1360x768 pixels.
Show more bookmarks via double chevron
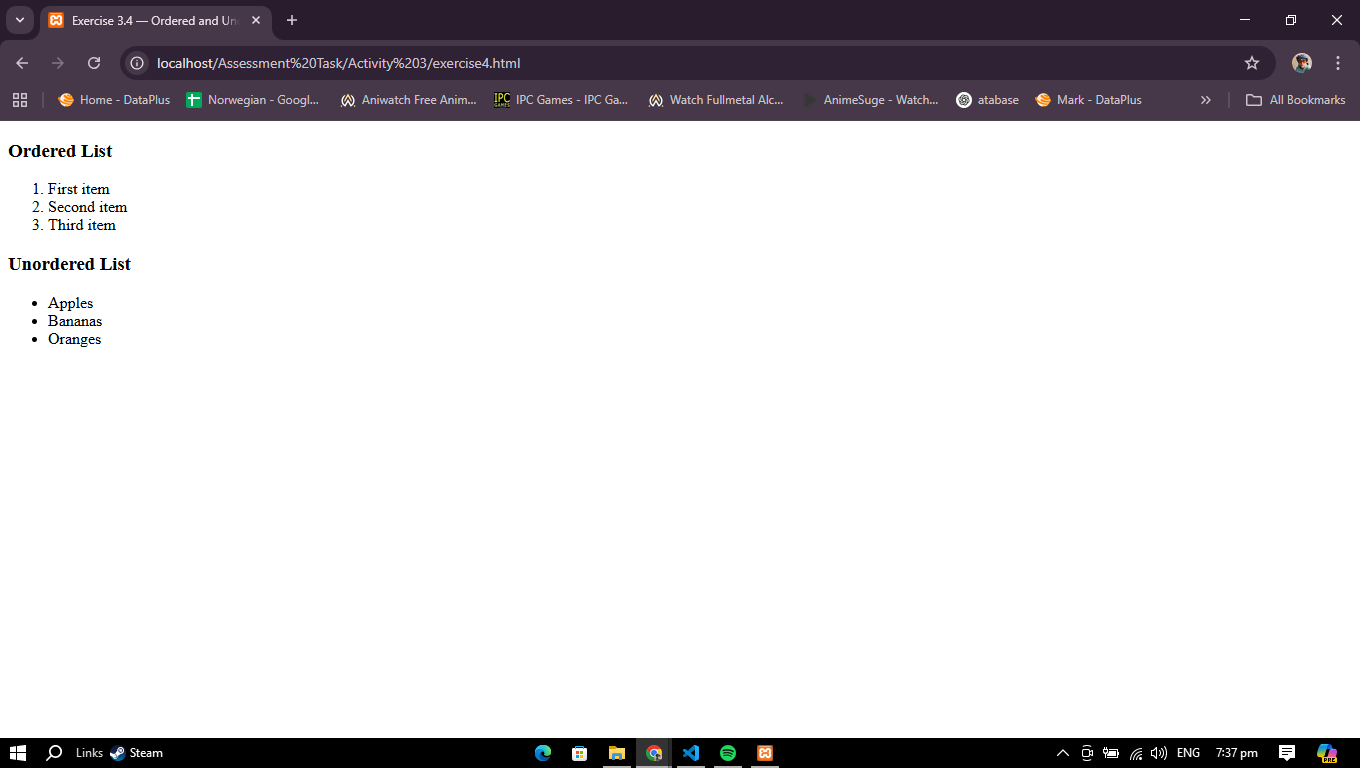point(1205,100)
